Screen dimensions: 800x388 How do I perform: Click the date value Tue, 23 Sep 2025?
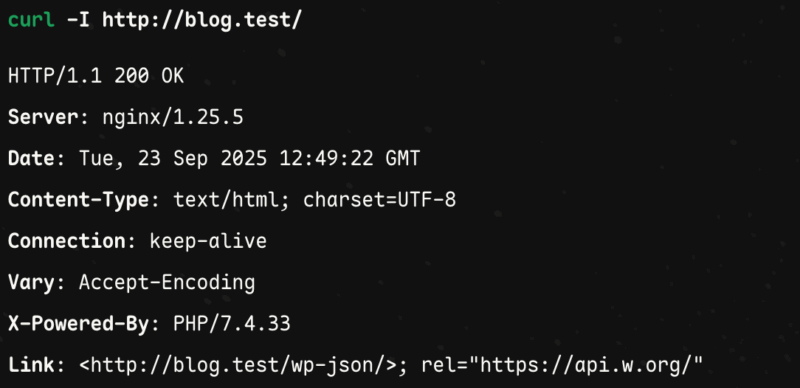coord(173,159)
